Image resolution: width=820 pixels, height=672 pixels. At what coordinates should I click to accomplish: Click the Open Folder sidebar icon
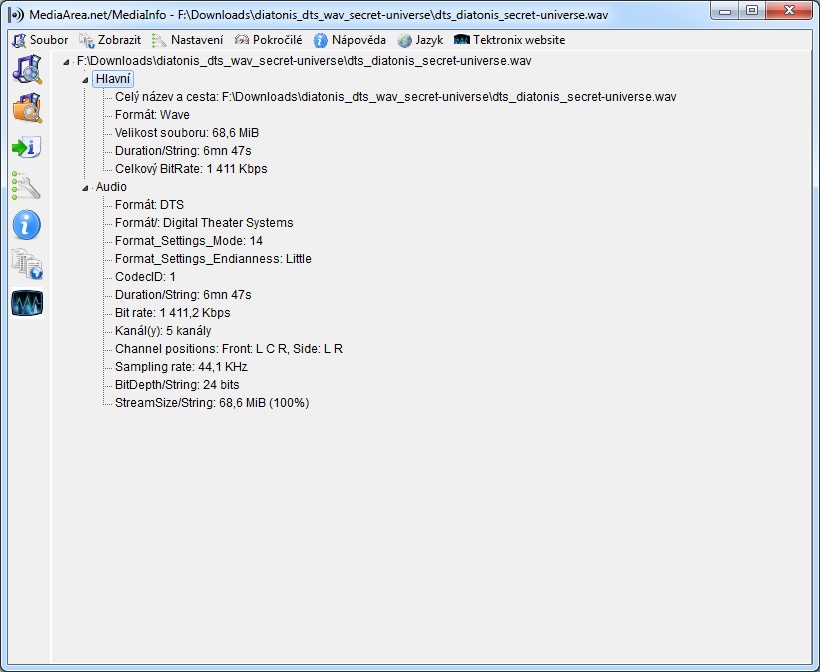[27, 108]
